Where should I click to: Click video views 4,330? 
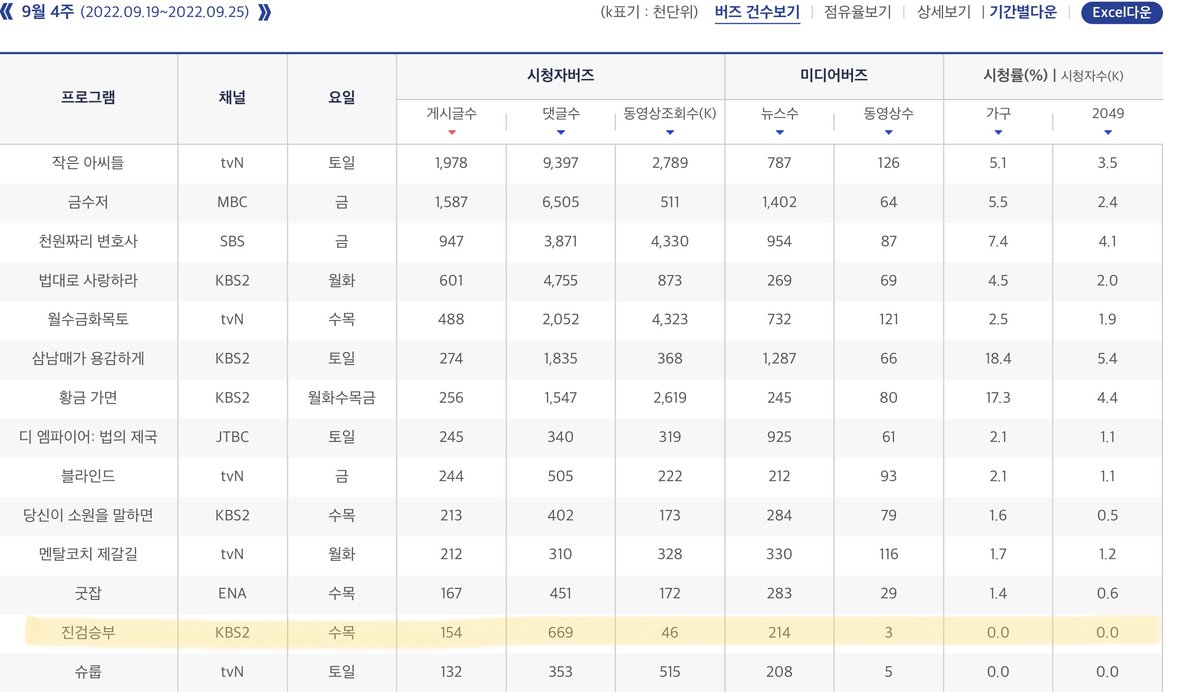click(x=670, y=241)
